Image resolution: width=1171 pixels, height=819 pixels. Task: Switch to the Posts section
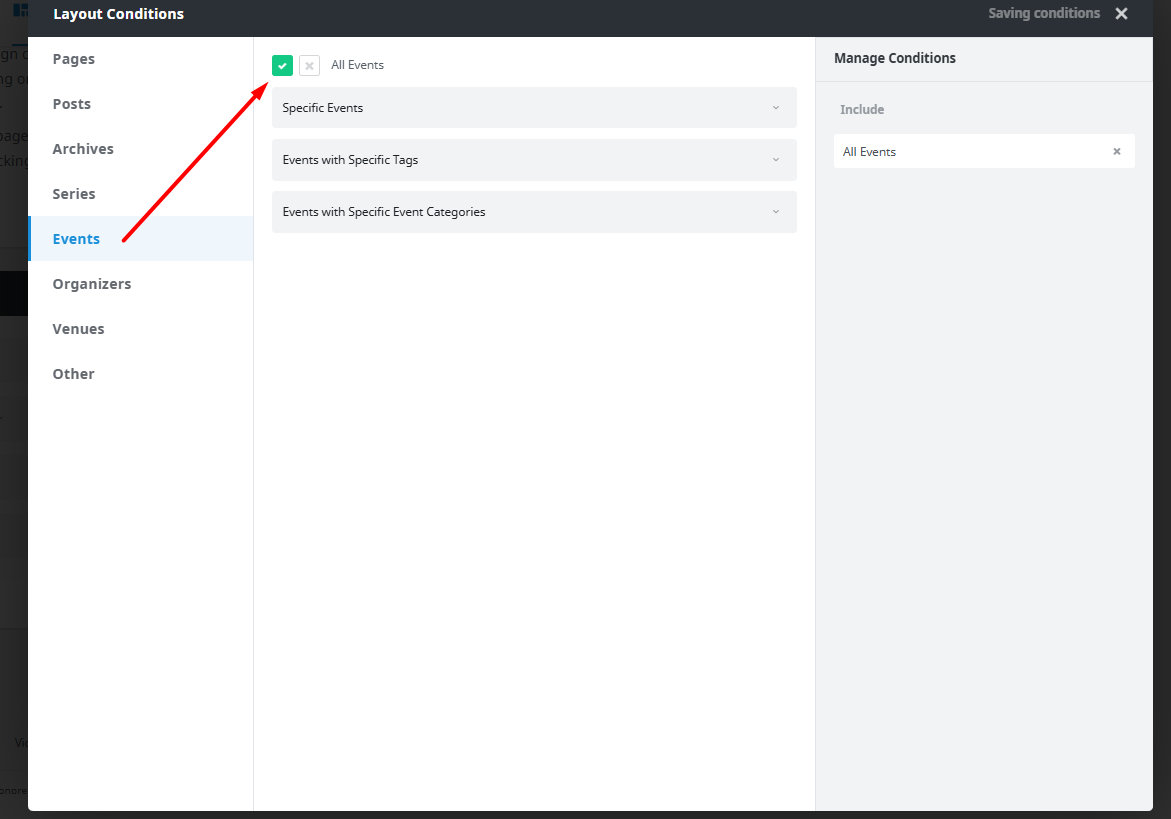(x=71, y=104)
